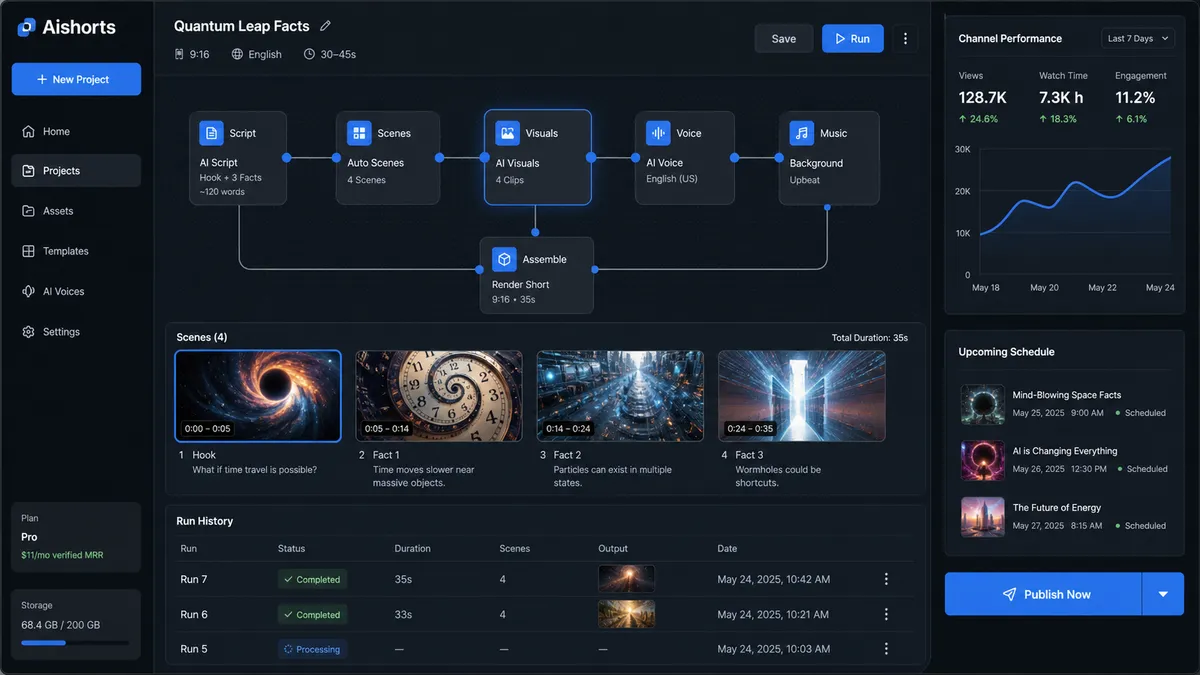This screenshot has height=675, width=1200.
Task: Click Run 6 Completed status badge
Action: pyautogui.click(x=312, y=614)
